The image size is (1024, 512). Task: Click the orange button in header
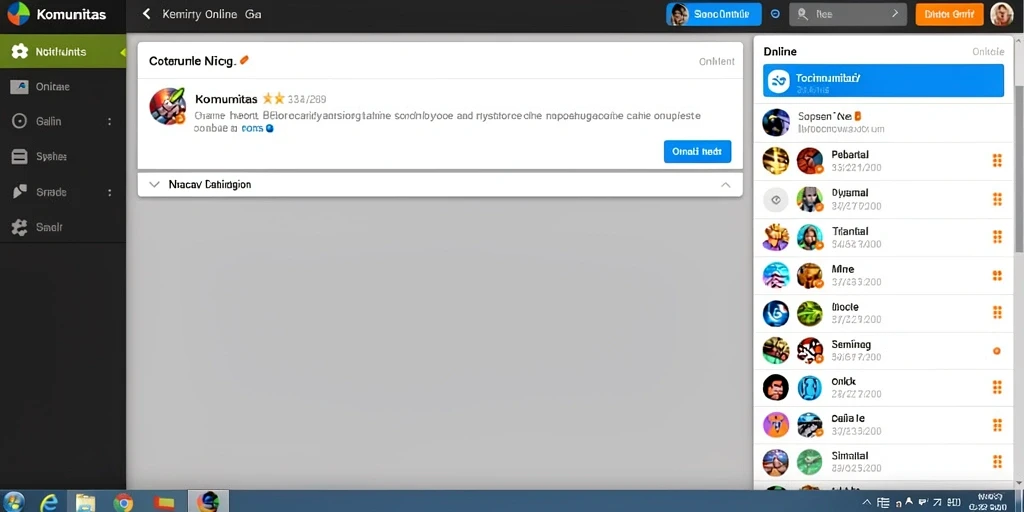pyautogui.click(x=949, y=14)
